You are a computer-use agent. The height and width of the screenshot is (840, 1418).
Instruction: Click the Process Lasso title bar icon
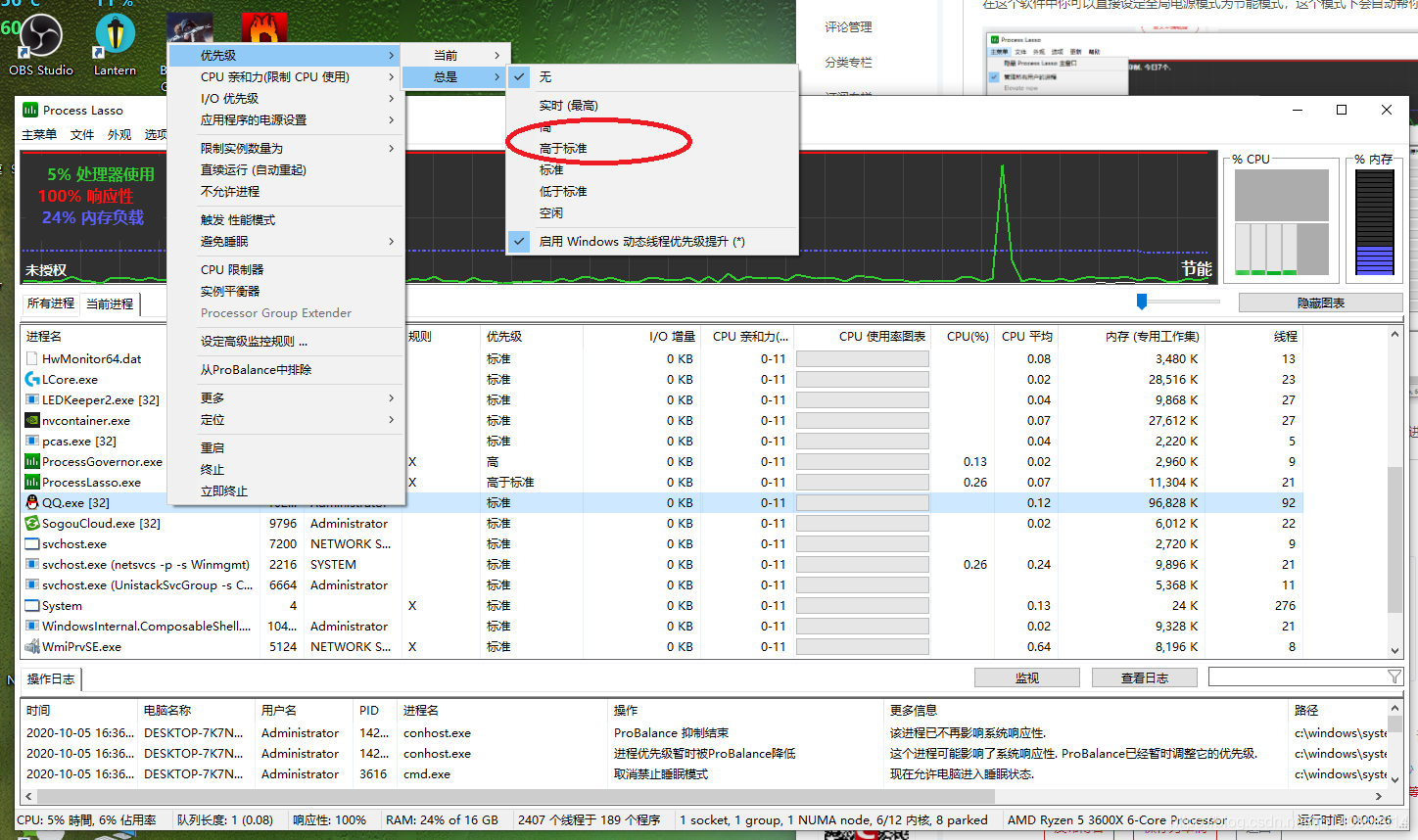[30, 110]
